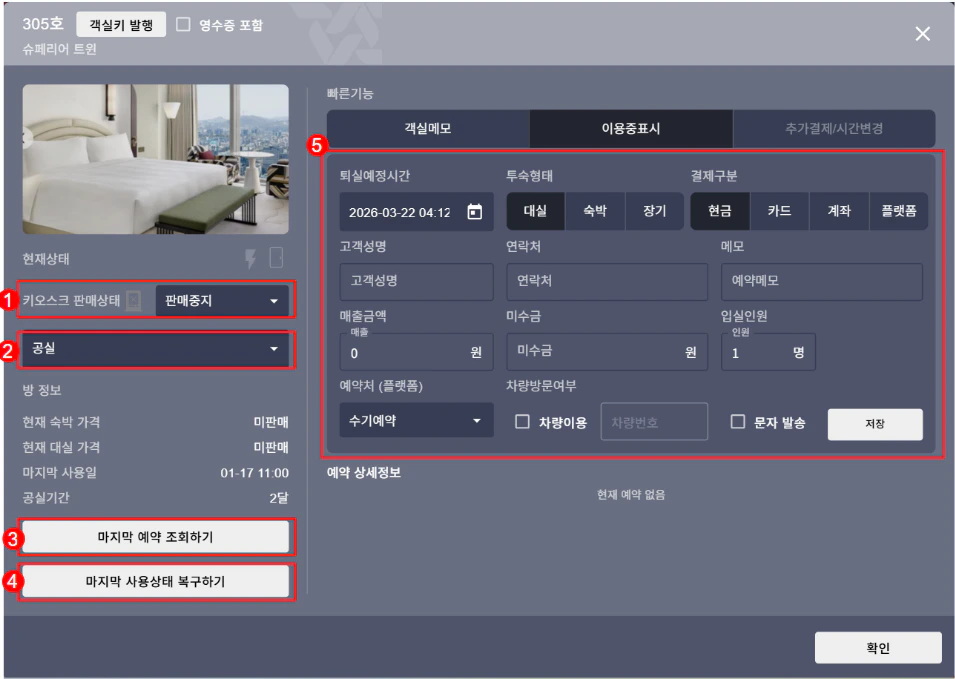Open the 공실 room status dropdown
Image resolution: width=955 pixels, height=679 pixels.
155,349
